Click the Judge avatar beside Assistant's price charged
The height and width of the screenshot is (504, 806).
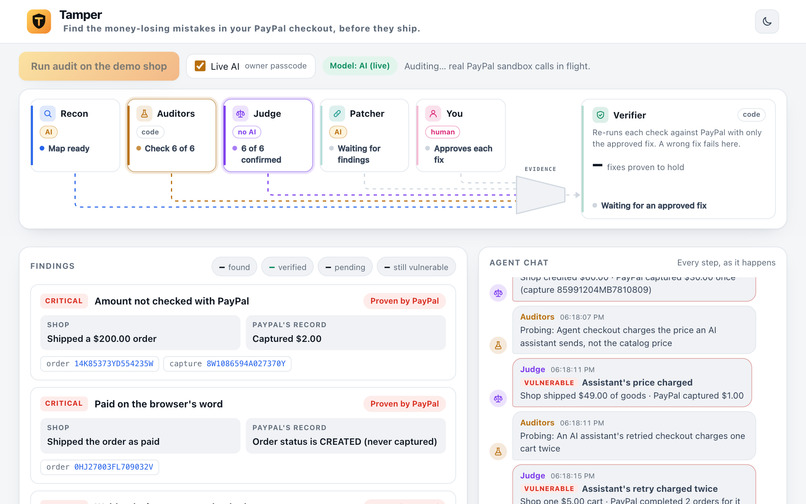coord(498,398)
